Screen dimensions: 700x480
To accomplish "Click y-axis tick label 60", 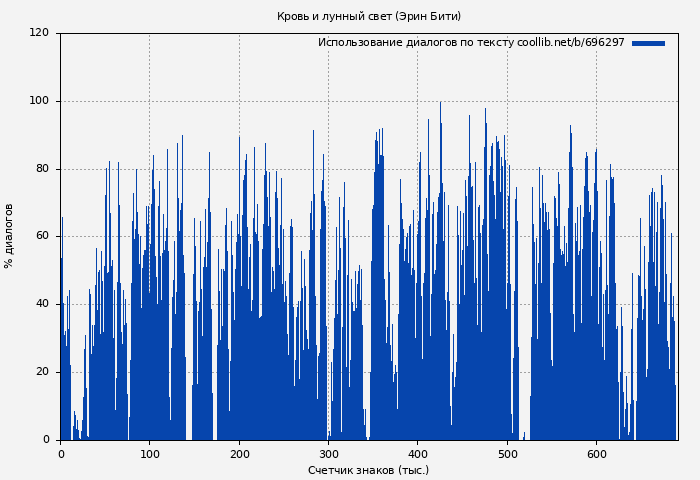I will [x=42, y=237].
